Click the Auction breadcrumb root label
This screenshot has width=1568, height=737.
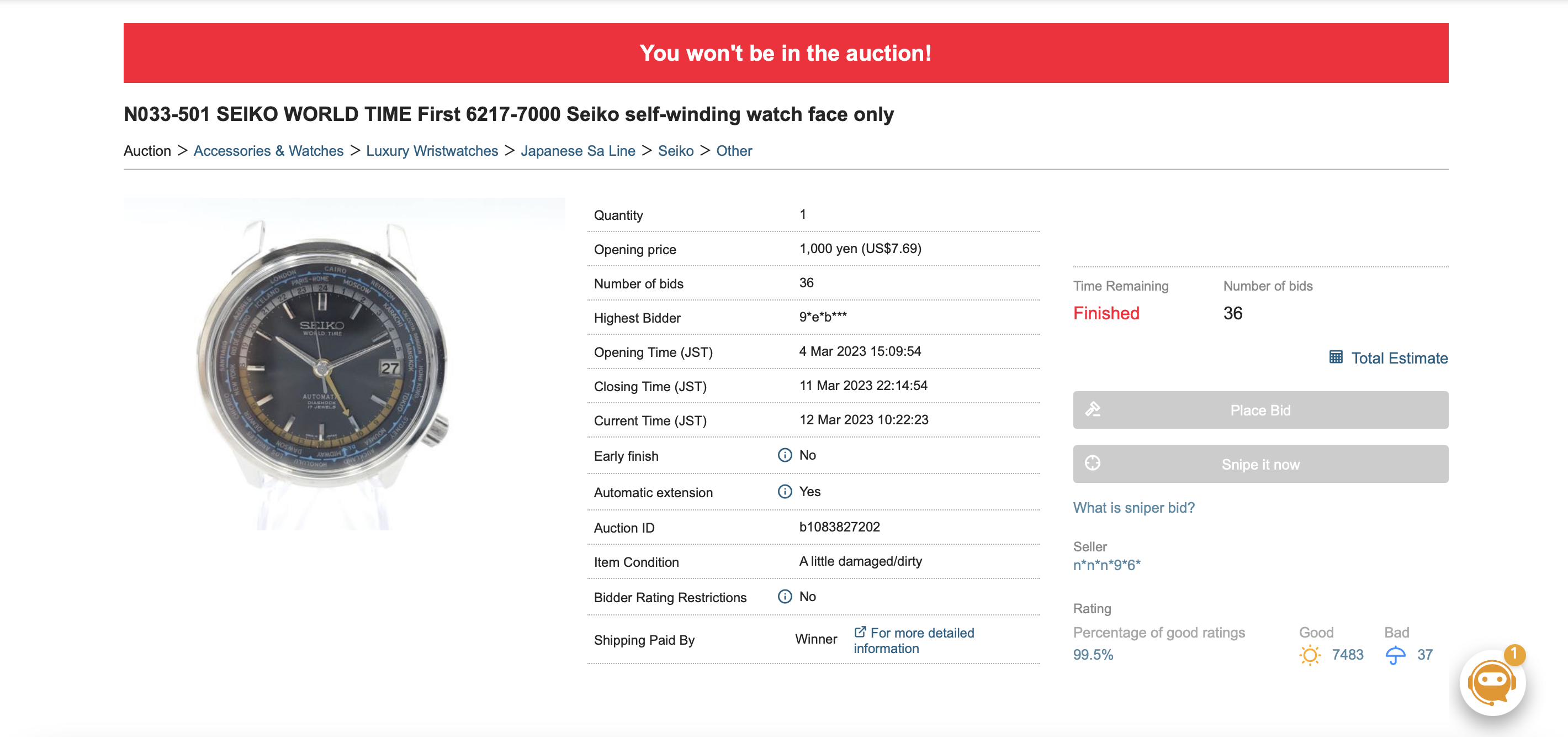[147, 150]
